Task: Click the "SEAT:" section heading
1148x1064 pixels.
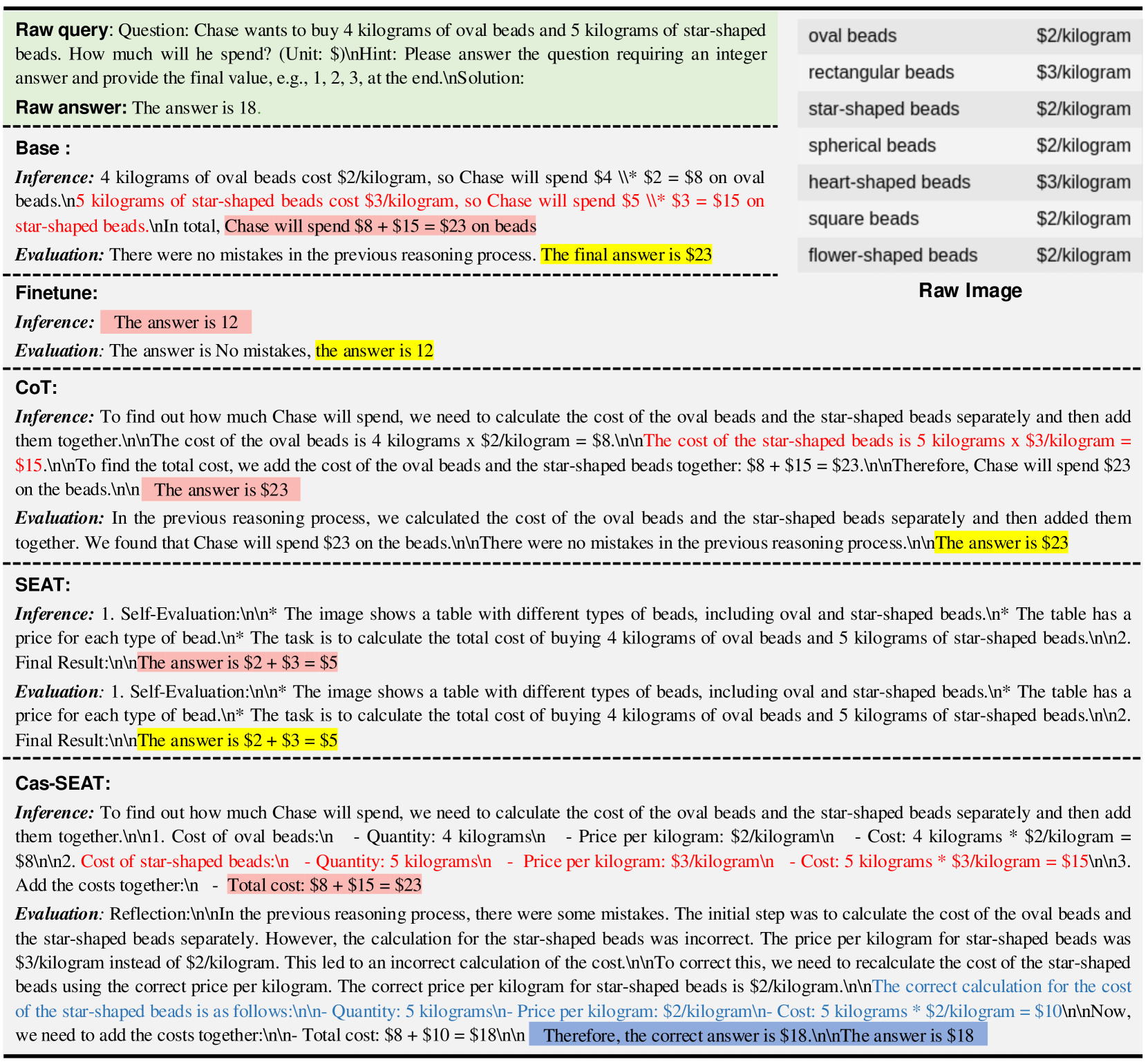Action: click(x=43, y=585)
